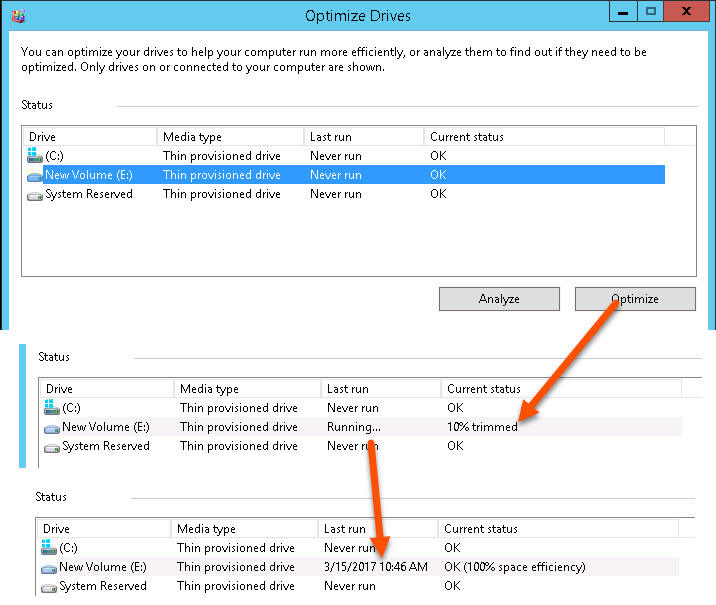Click Thin provisioned drive in the highlighted E: row

click(x=221, y=175)
